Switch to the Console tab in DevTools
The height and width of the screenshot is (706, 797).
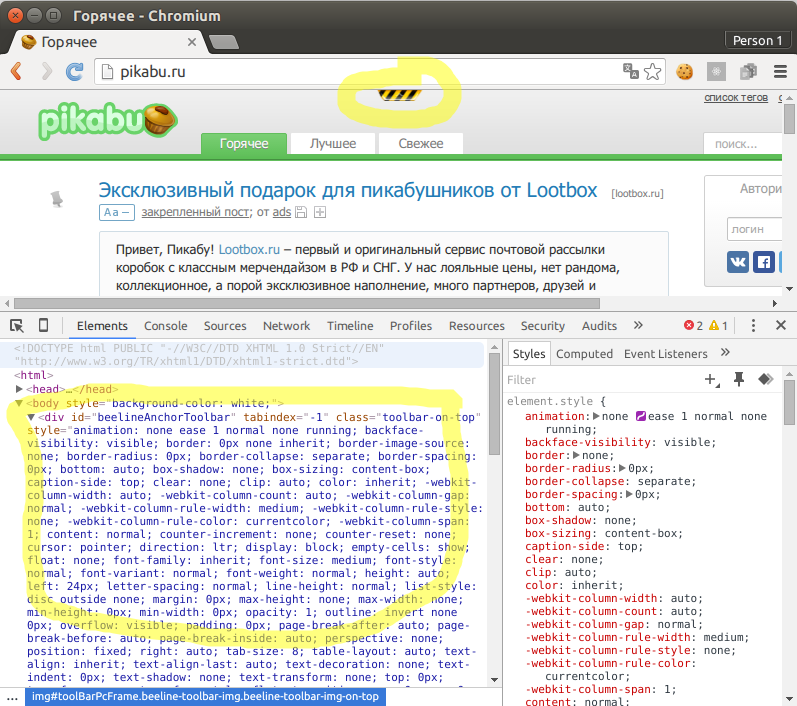(165, 326)
